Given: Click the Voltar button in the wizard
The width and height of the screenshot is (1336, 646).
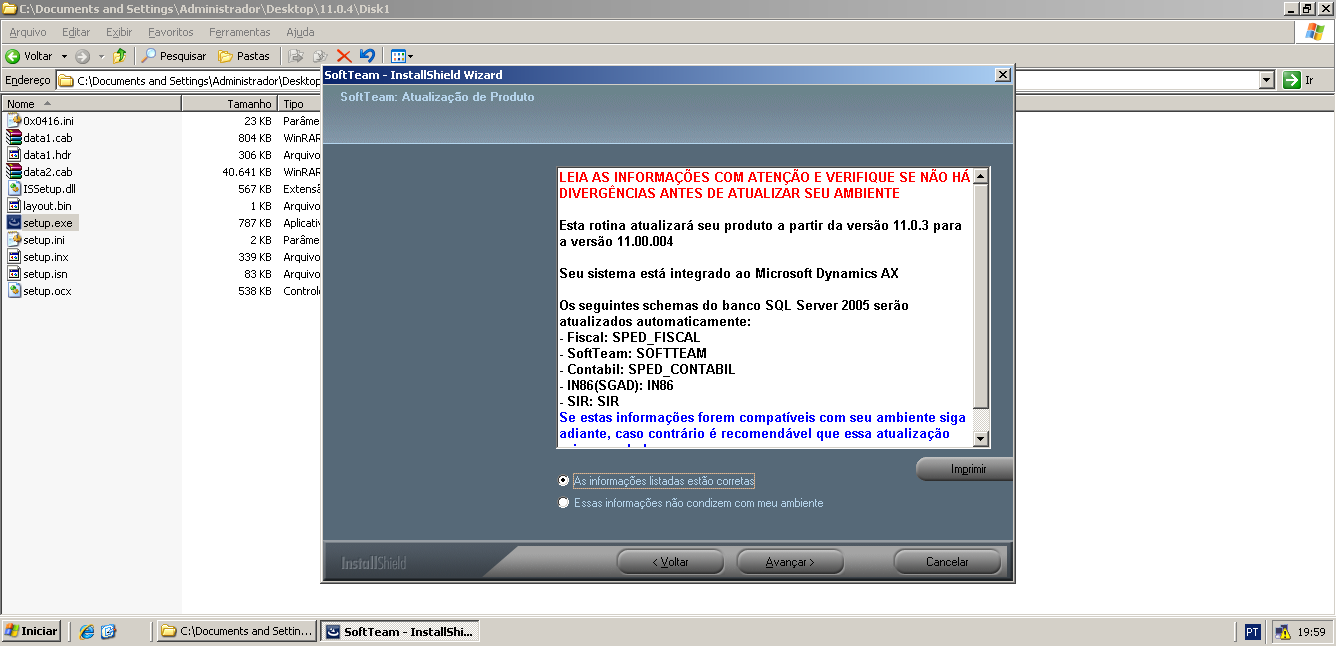Looking at the screenshot, I should click(x=670, y=562).
